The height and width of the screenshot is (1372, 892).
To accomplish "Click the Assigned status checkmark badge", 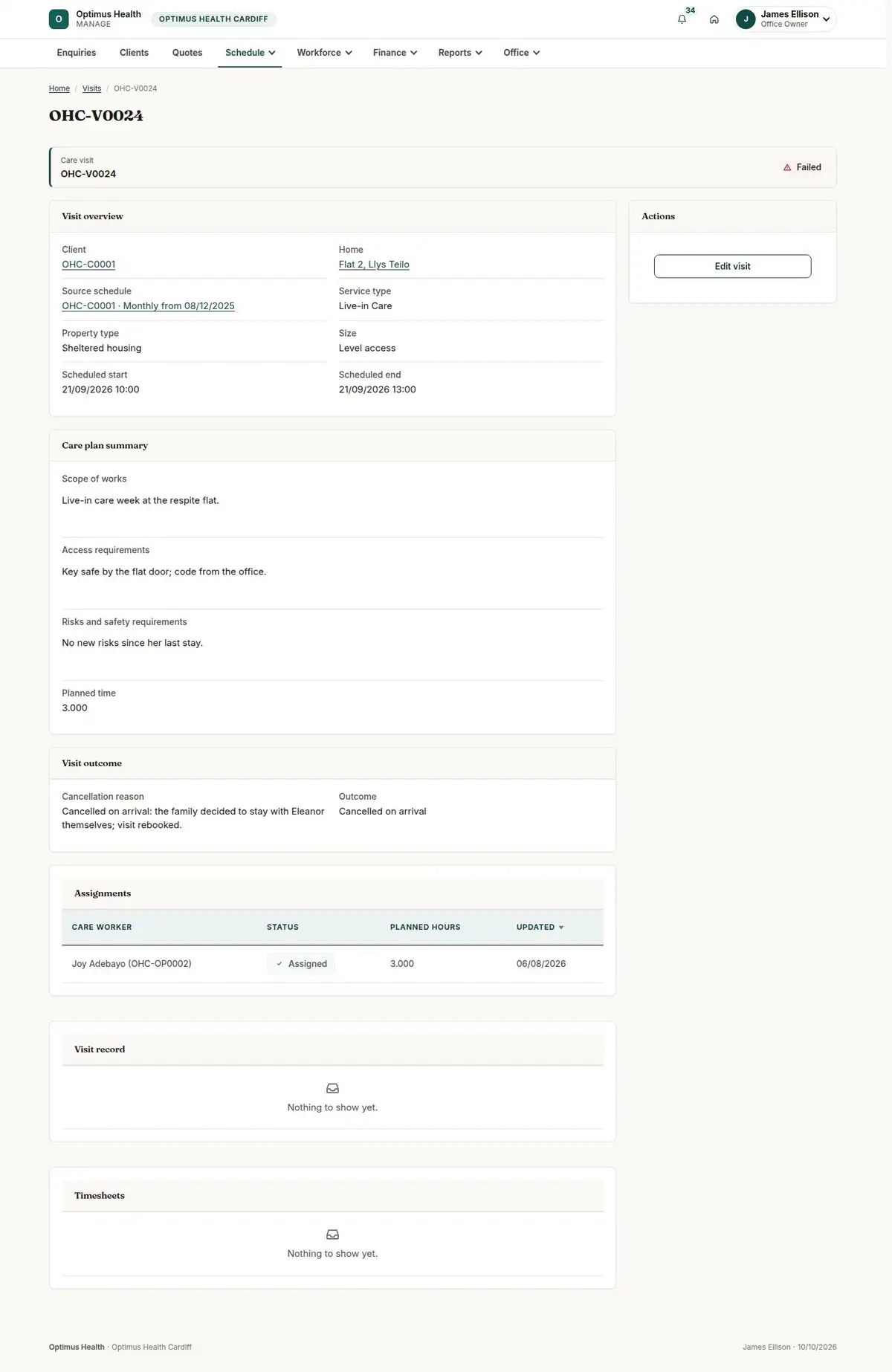I will 301,964.
